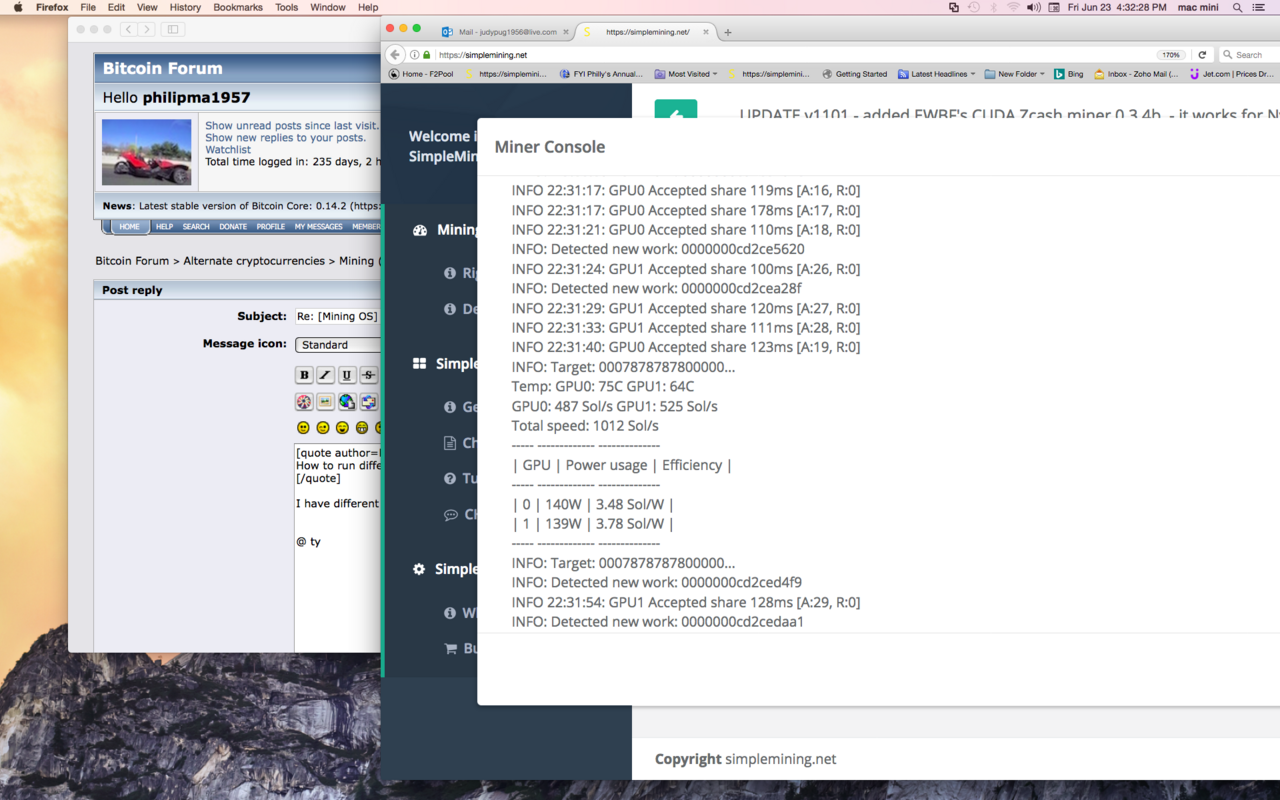Open the Firefox Bookmarks menu

coord(238,7)
